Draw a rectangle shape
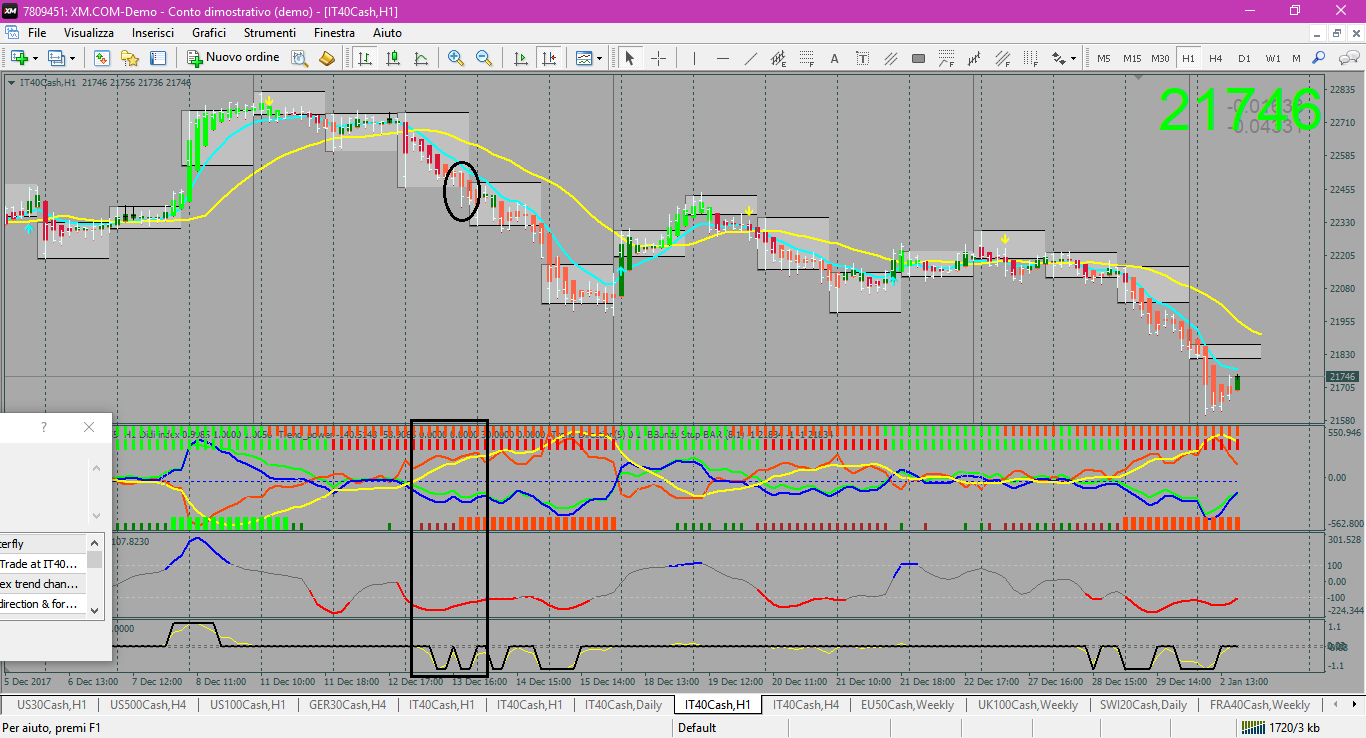 pyautogui.click(x=918, y=58)
